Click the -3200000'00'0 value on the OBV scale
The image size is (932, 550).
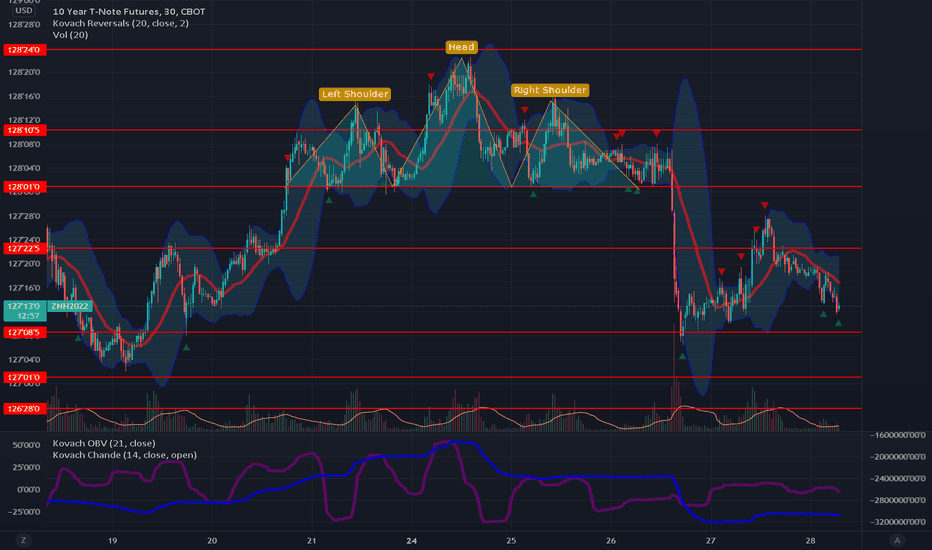[898, 522]
